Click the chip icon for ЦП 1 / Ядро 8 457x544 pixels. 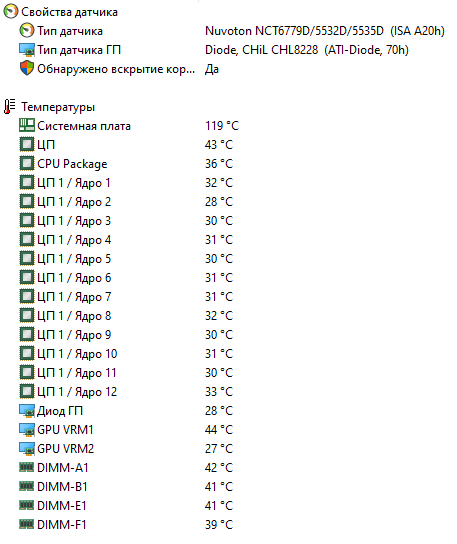tap(27, 315)
